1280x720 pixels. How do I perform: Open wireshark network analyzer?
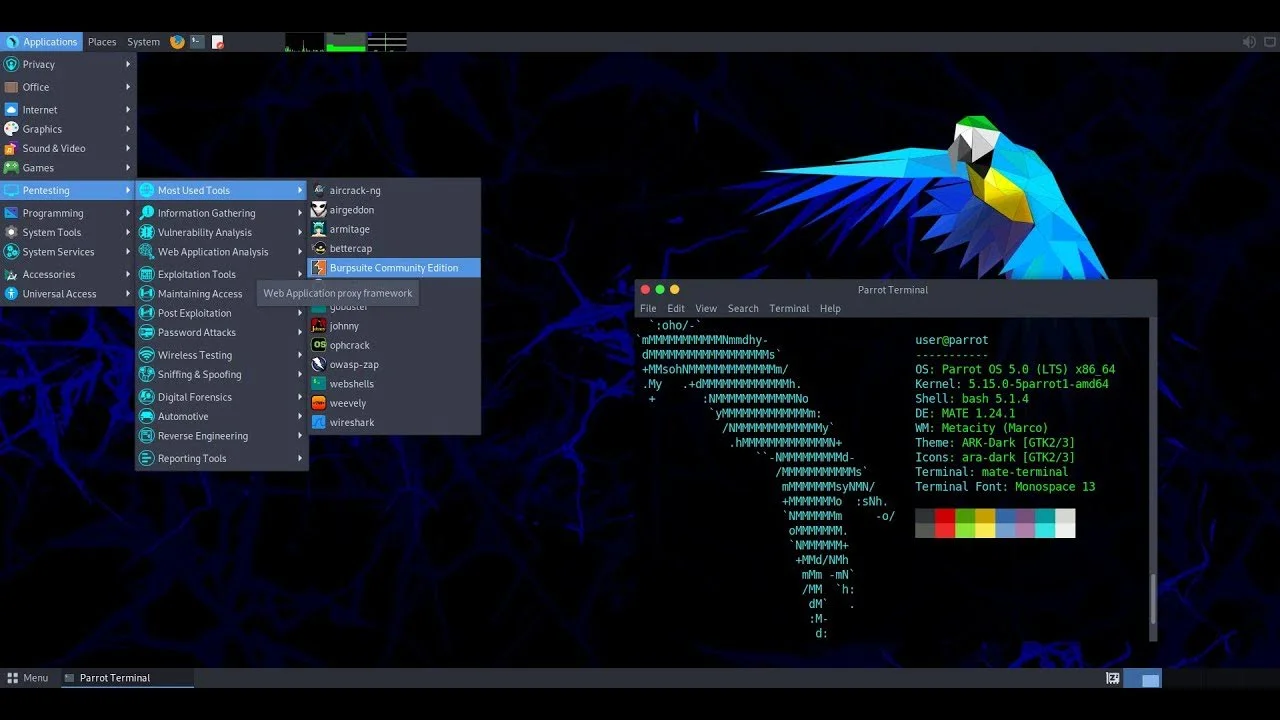click(394, 423)
